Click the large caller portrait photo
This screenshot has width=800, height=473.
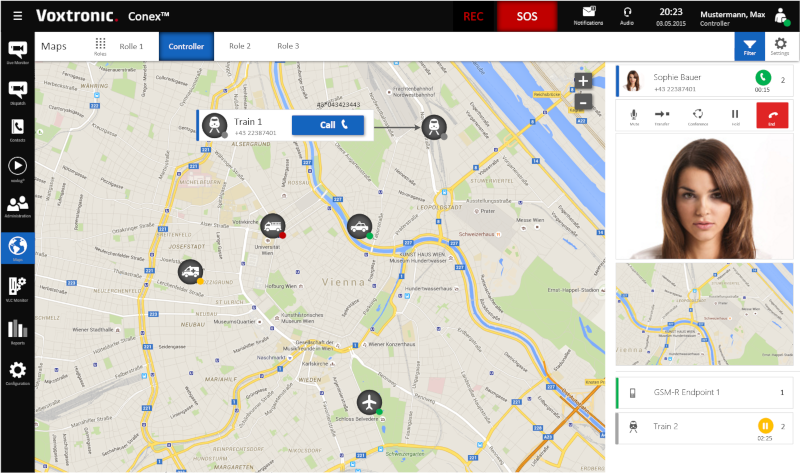click(x=705, y=196)
